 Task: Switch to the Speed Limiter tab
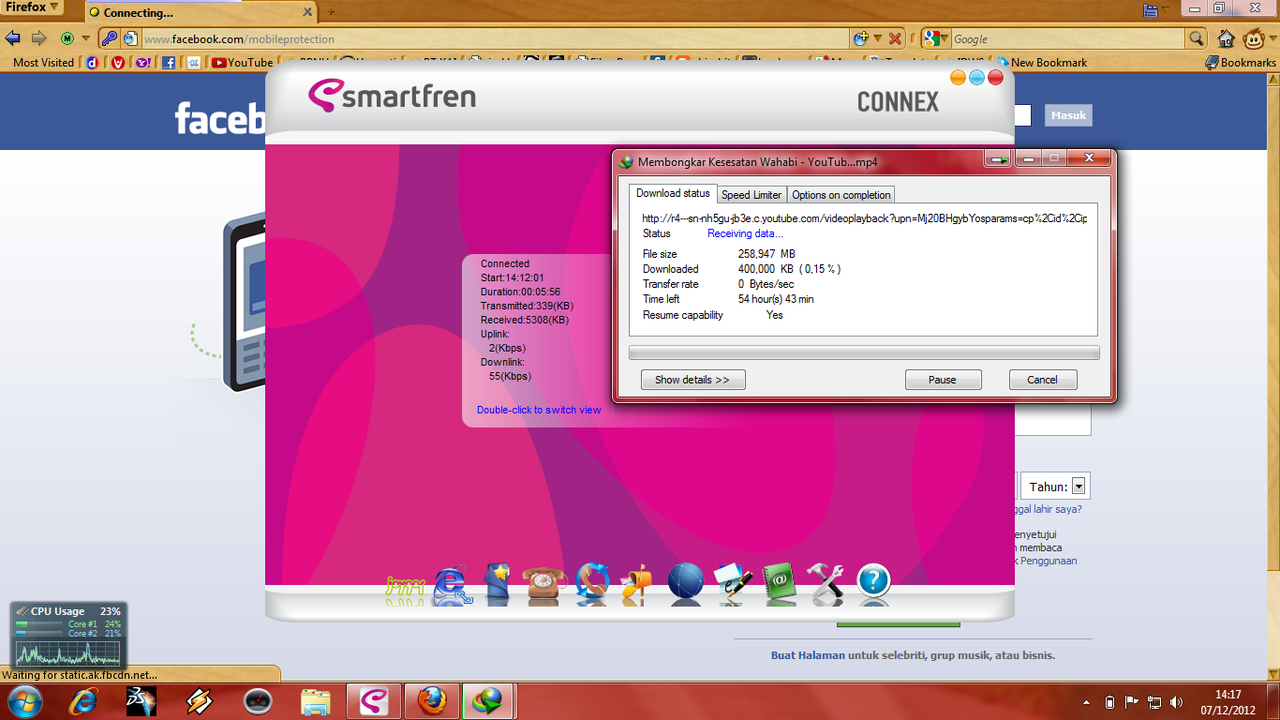point(751,195)
